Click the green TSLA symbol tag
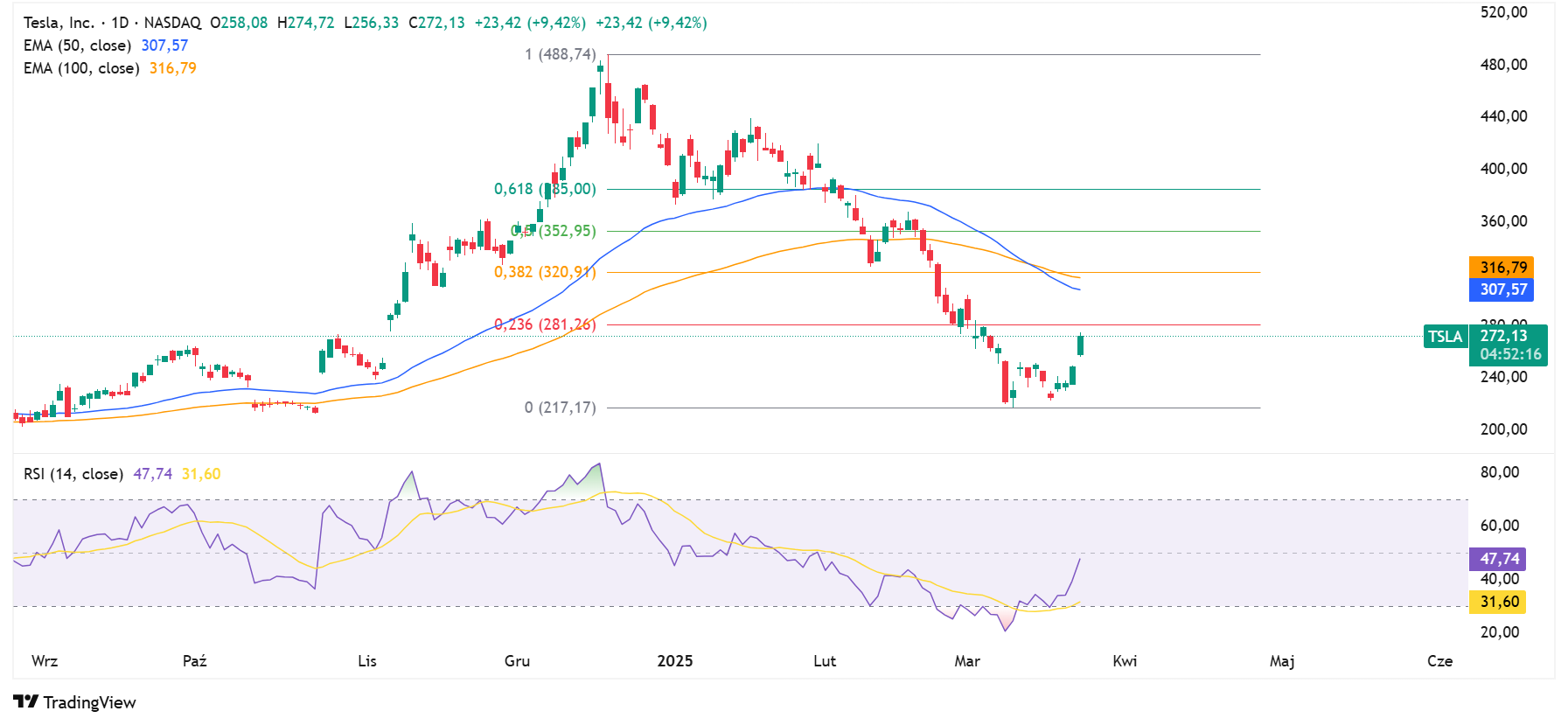This screenshot has width=1568, height=725. coord(1445,337)
